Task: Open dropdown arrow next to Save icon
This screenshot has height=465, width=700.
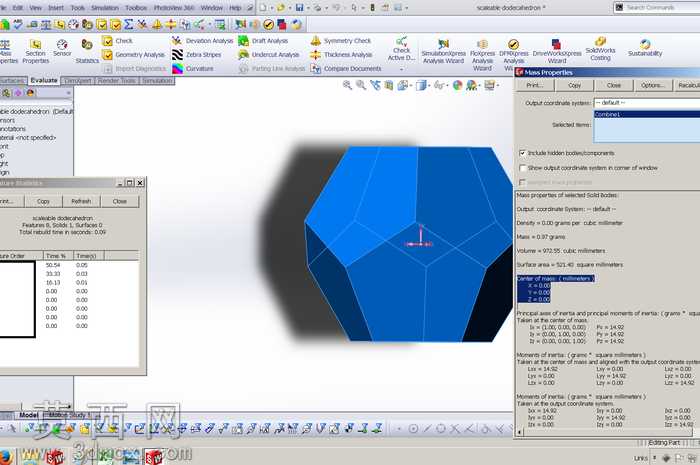Action: click(308, 8)
